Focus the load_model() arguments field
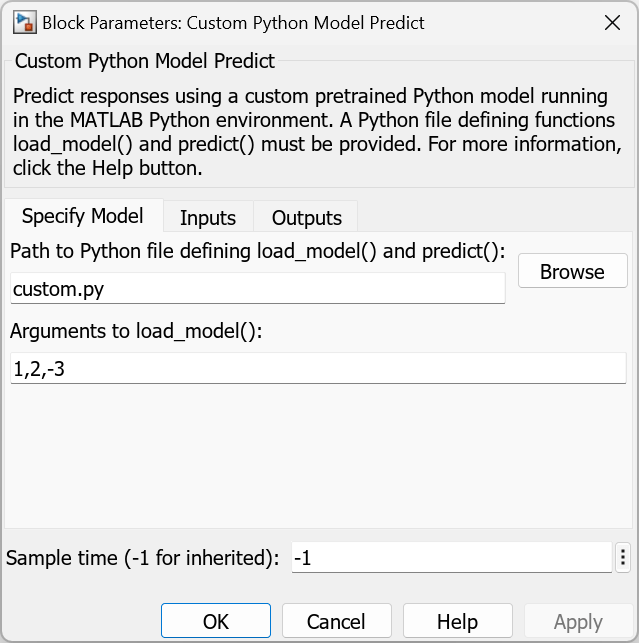The image size is (639, 643). tap(318, 369)
